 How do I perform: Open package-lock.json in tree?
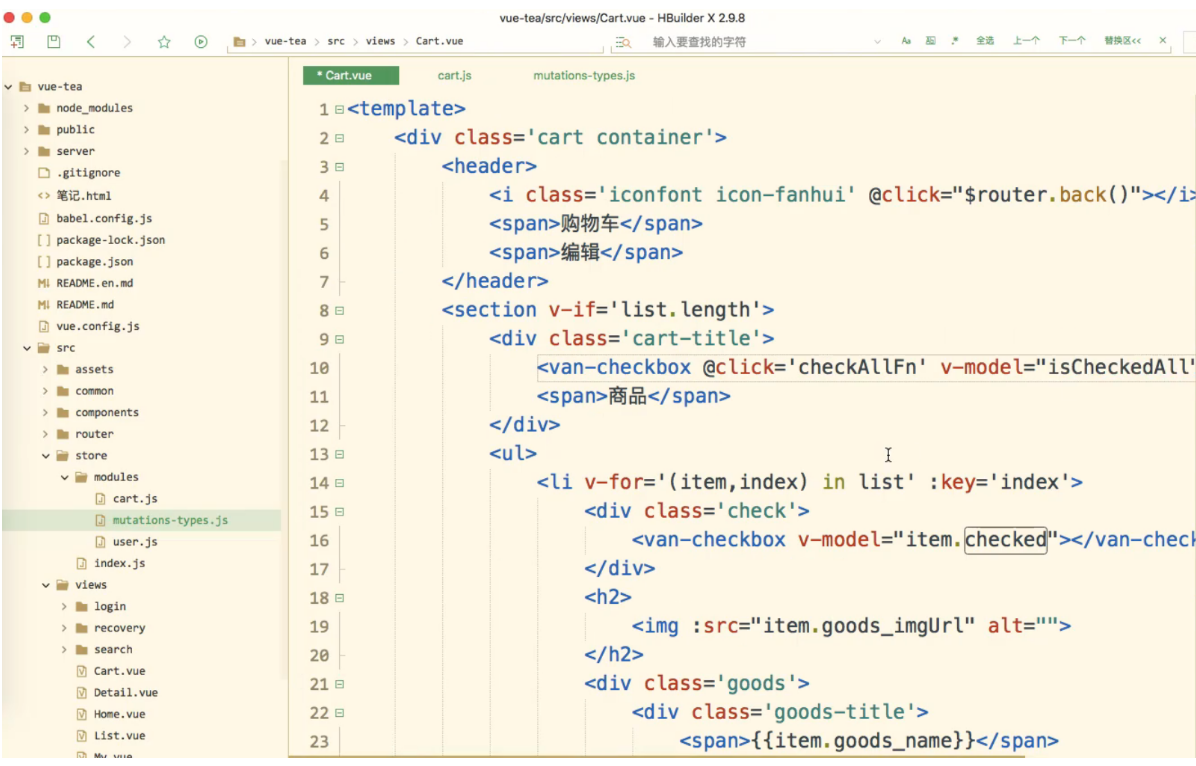[x=110, y=240]
